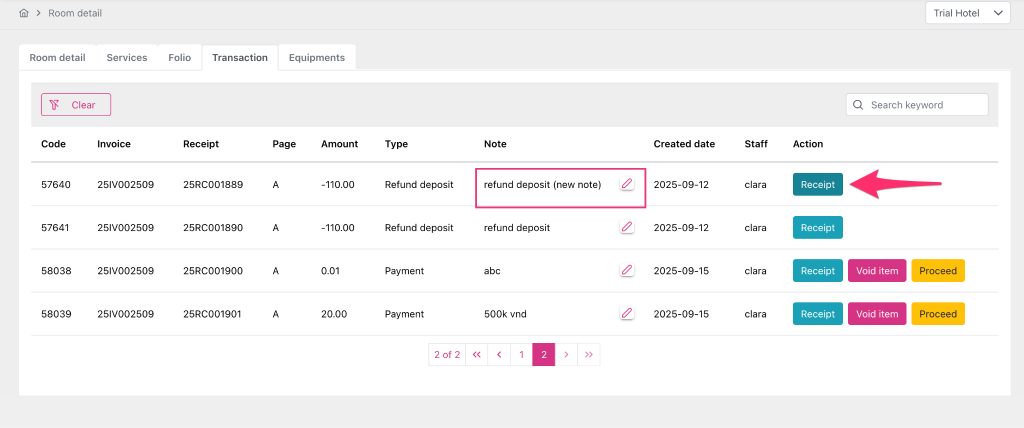Screen dimensions: 1024x428
Task: Edit the 'abc' note pencil icon
Action: 627,270
